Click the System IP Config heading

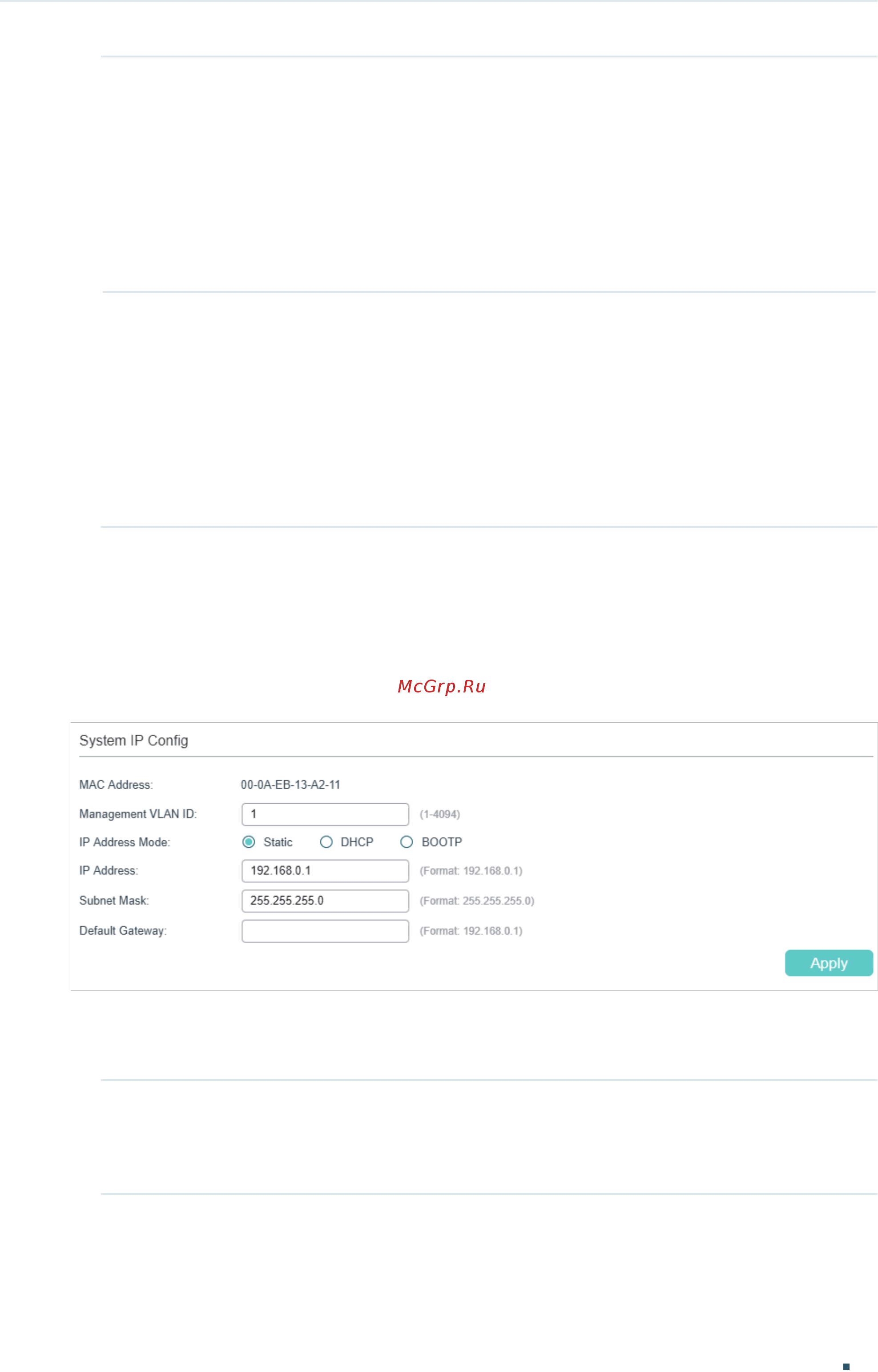tap(133, 741)
